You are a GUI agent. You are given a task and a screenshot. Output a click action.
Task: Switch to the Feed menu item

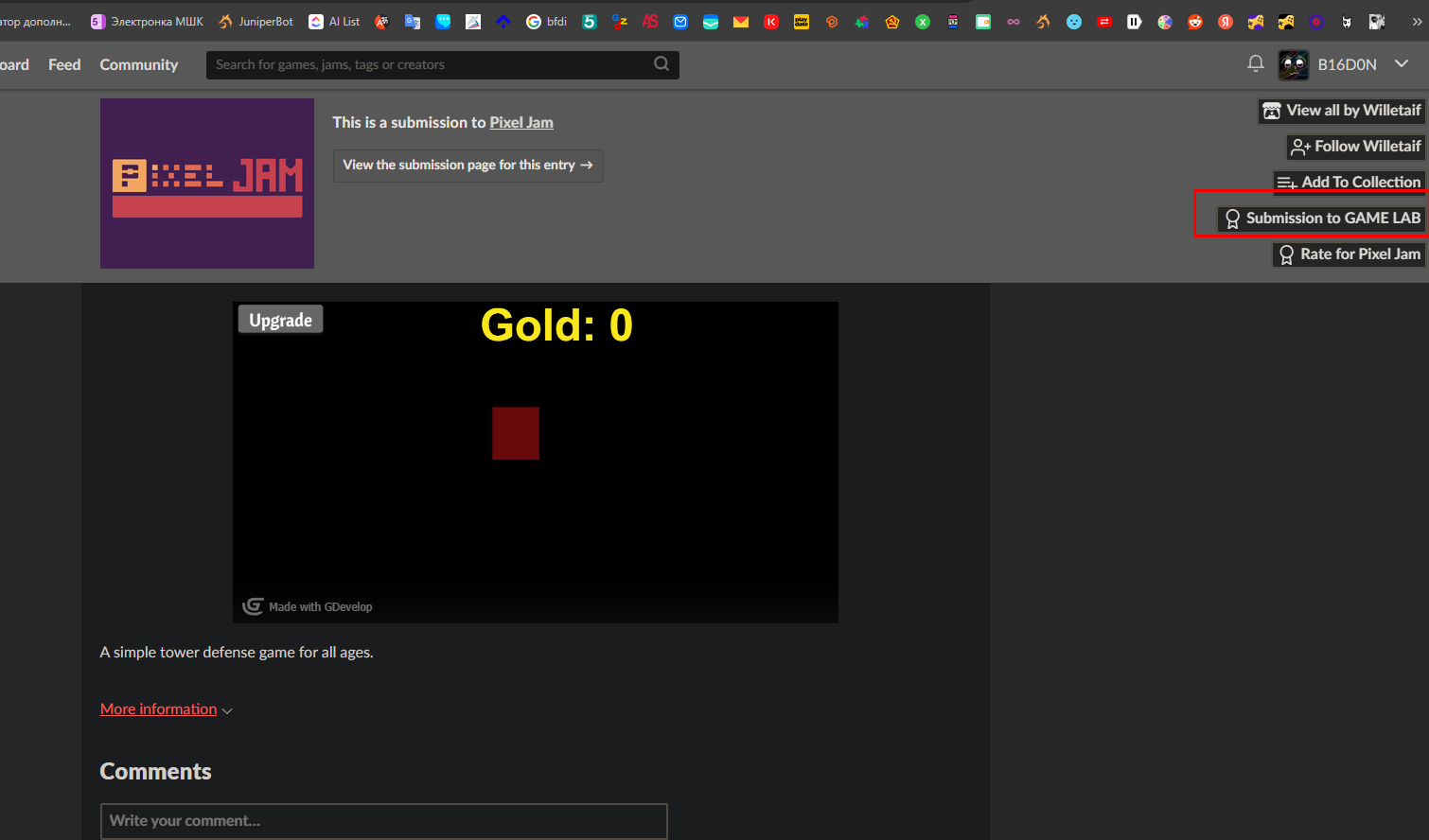click(x=63, y=64)
